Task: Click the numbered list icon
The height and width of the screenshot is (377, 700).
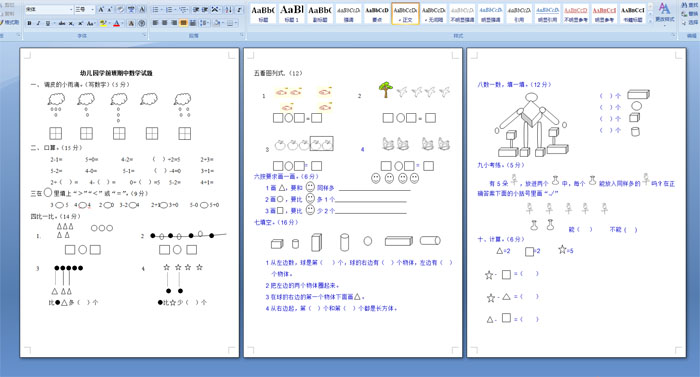Action: point(170,9)
